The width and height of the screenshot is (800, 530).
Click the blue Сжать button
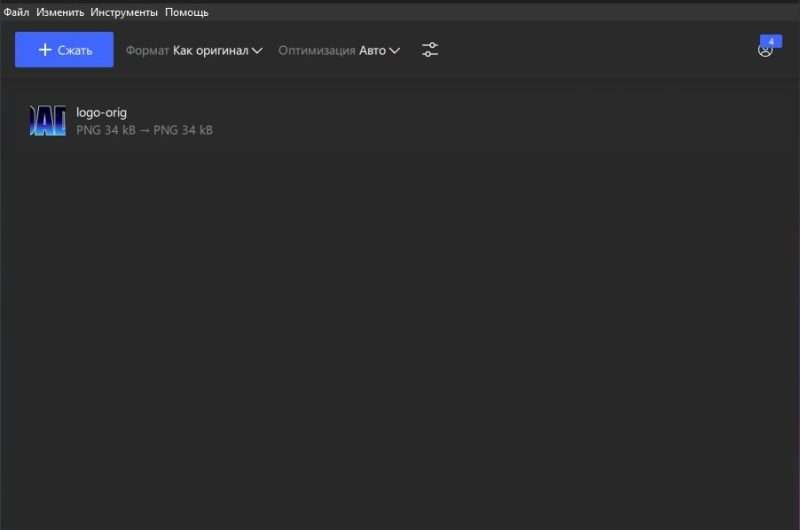[x=64, y=49]
